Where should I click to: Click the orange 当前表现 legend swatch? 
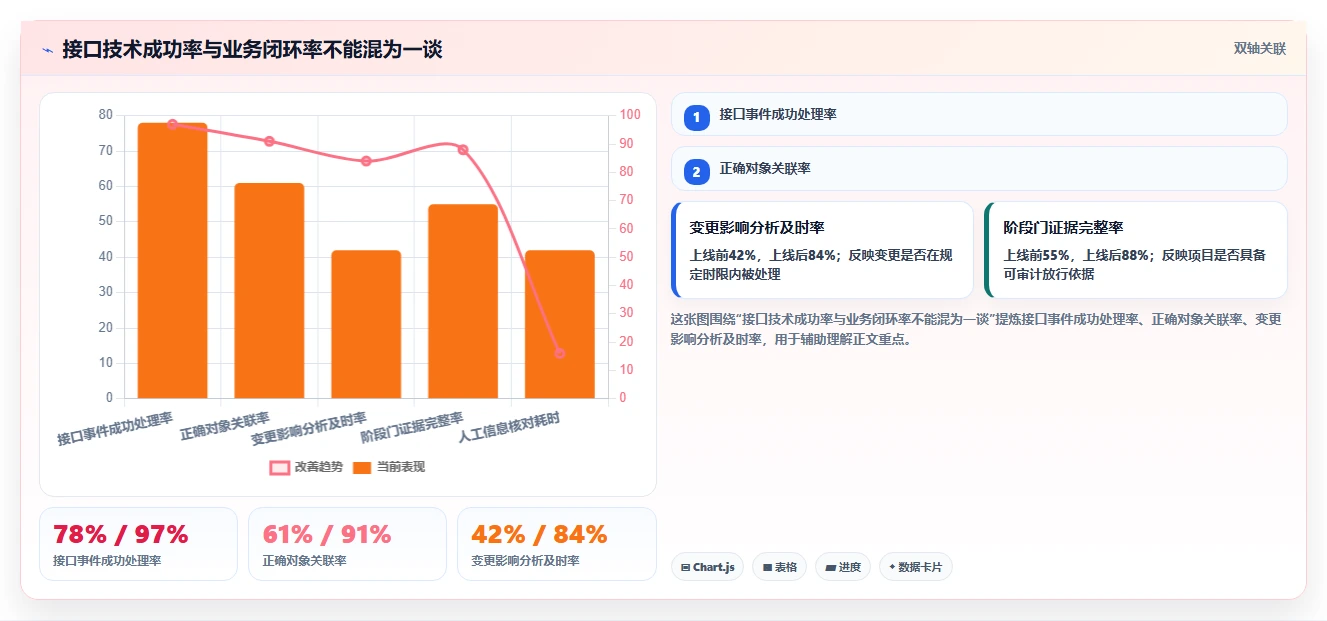pos(363,467)
